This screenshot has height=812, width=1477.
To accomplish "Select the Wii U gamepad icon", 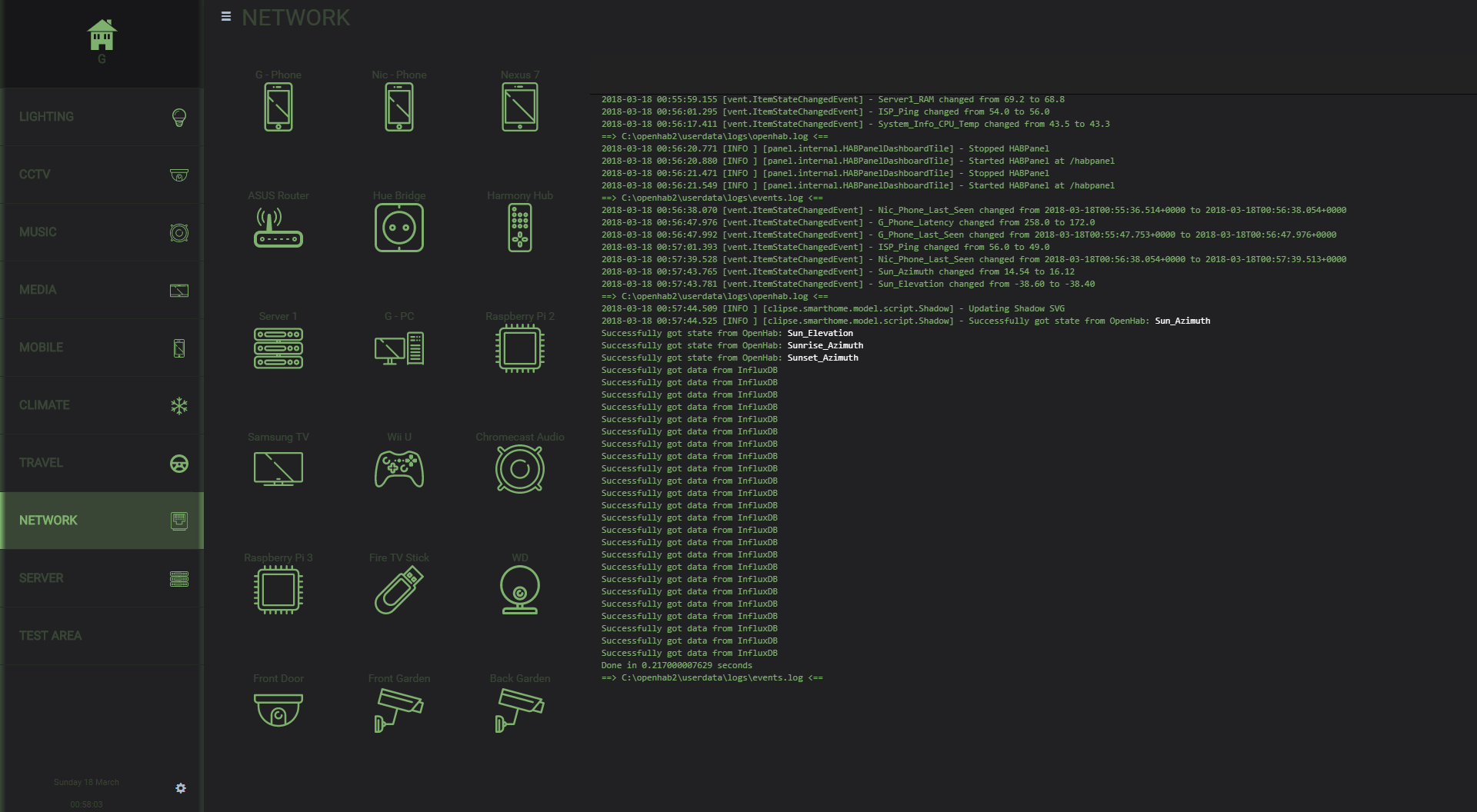I will pyautogui.click(x=398, y=469).
